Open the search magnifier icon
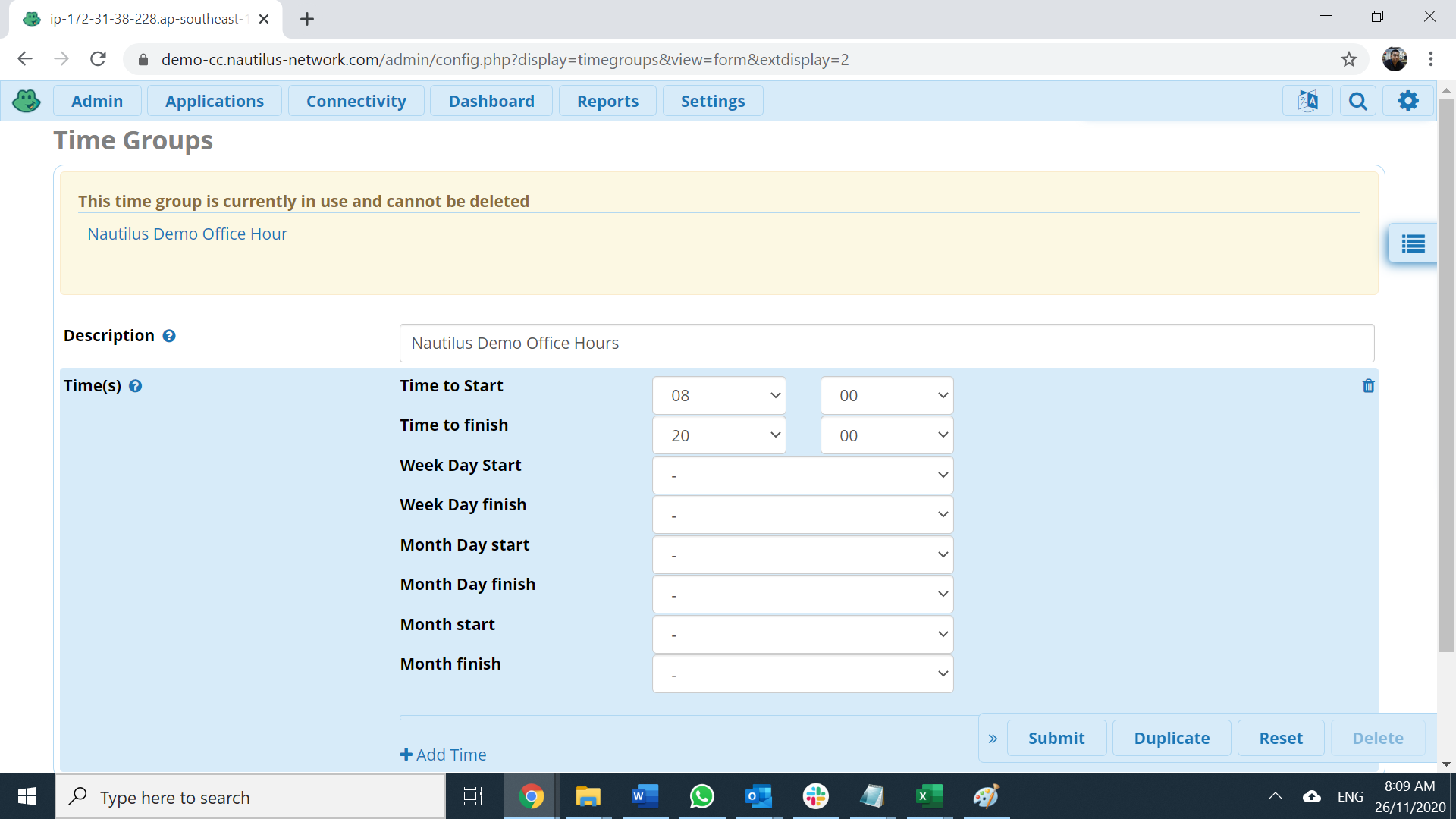Screen dimensions: 1456x819 click(1357, 101)
